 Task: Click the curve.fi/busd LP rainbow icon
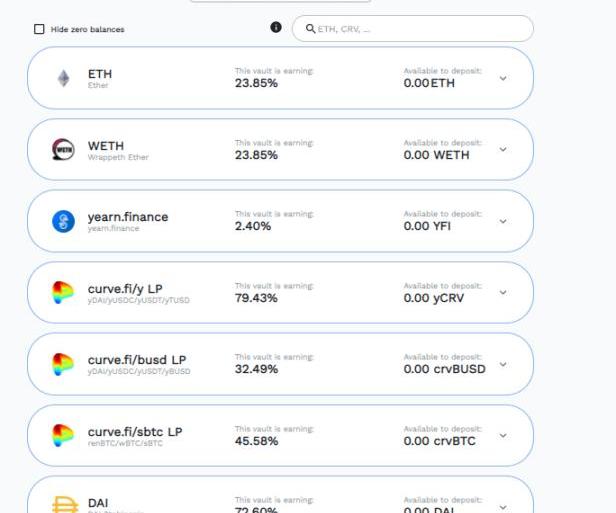point(63,364)
